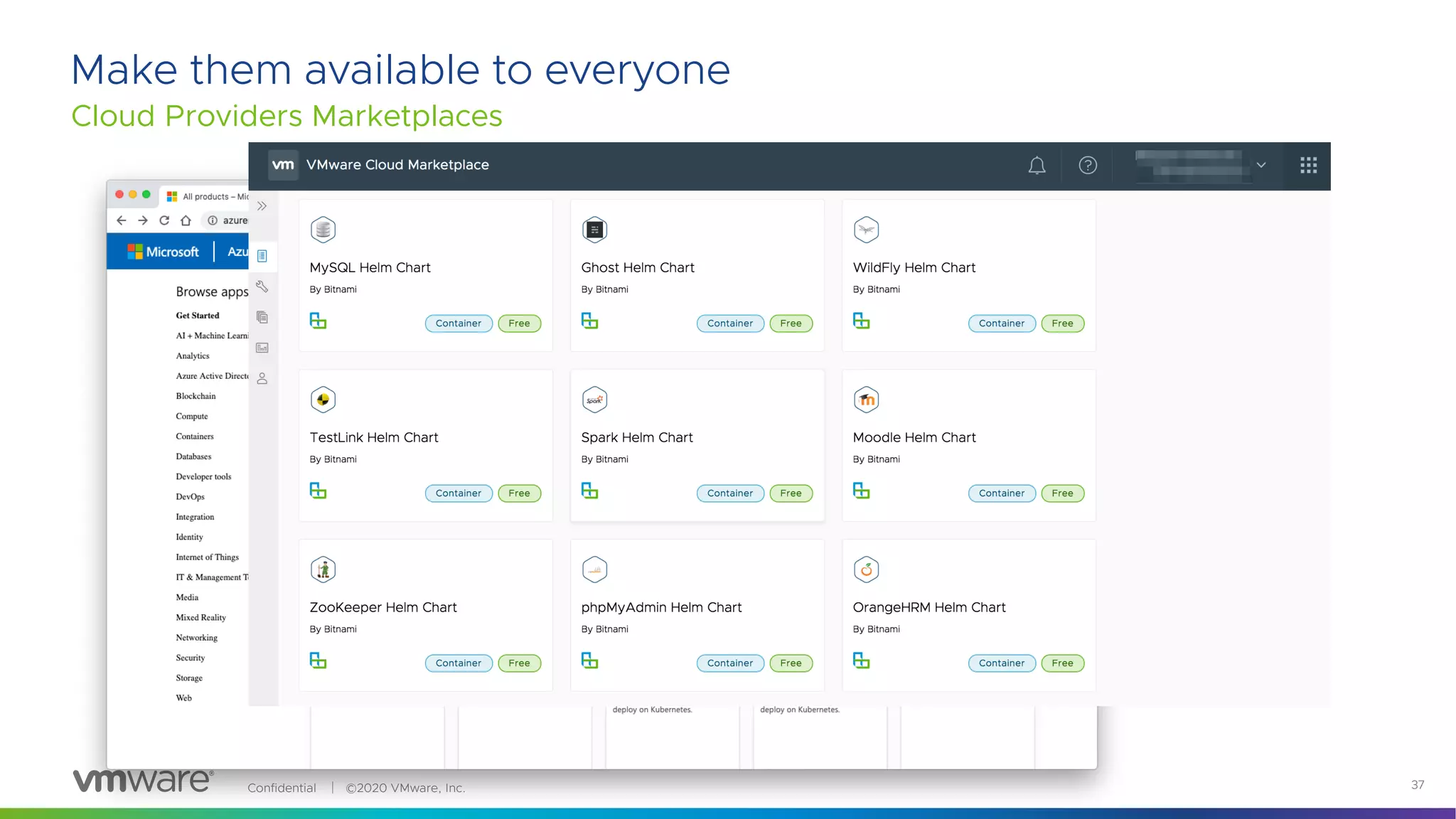Image resolution: width=1456 pixels, height=819 pixels.
Task: Open the notifications bell
Action: [1037, 166]
